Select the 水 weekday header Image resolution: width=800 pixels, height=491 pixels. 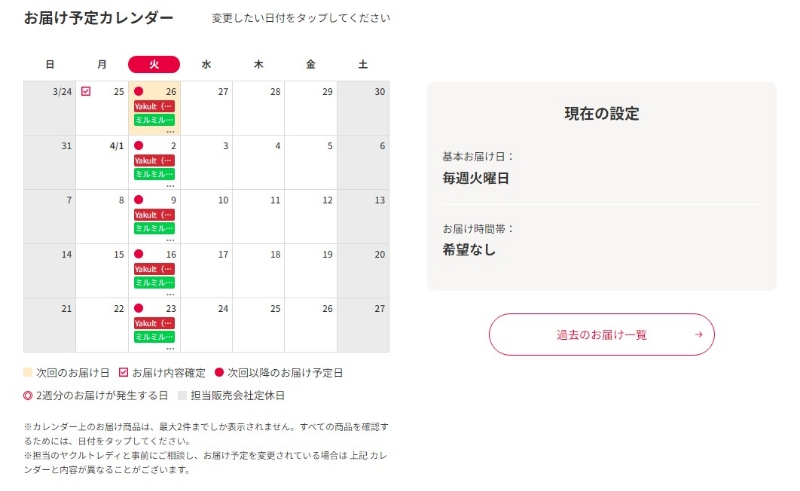206,64
